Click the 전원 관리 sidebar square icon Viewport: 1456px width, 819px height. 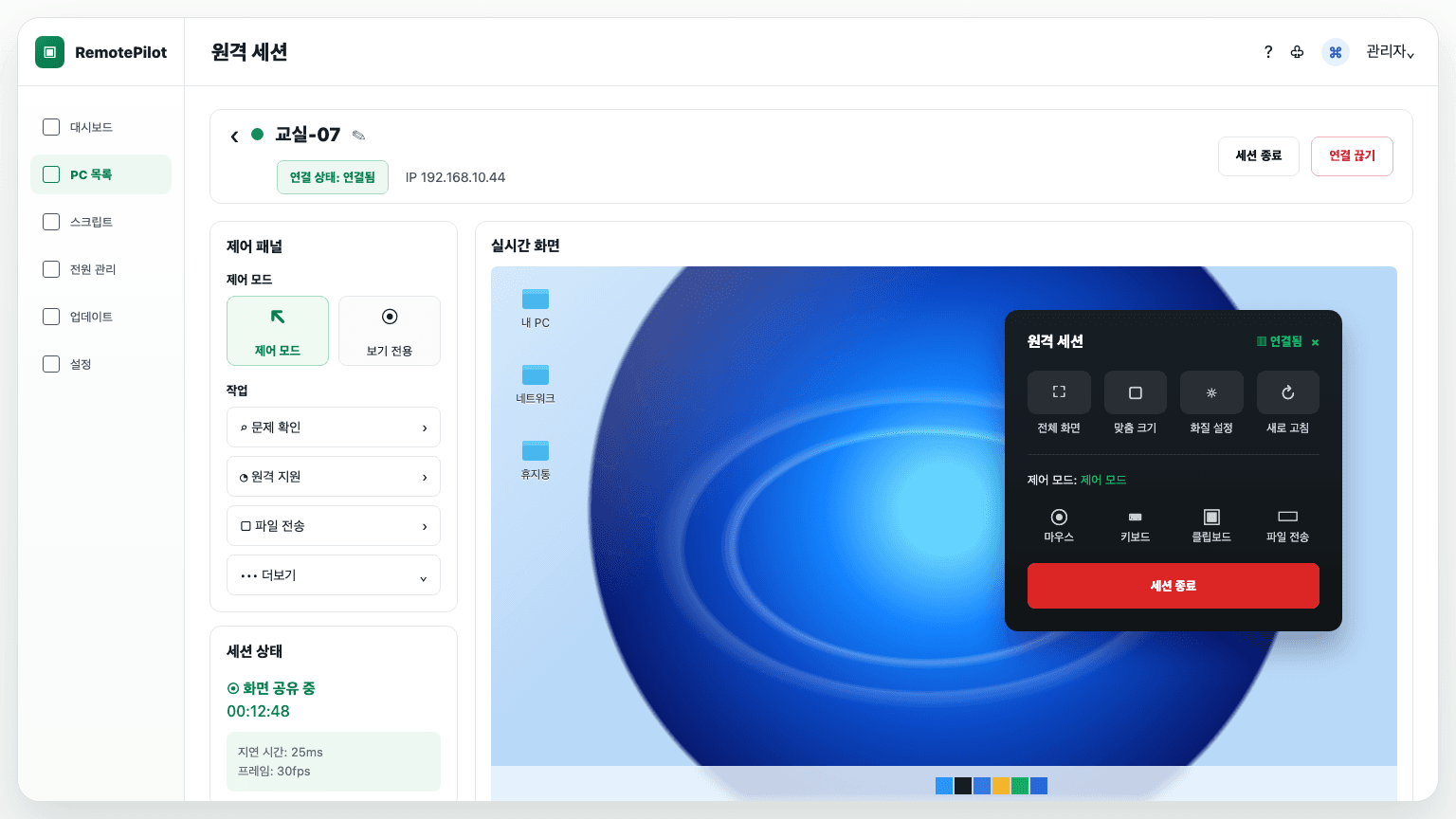(x=51, y=269)
